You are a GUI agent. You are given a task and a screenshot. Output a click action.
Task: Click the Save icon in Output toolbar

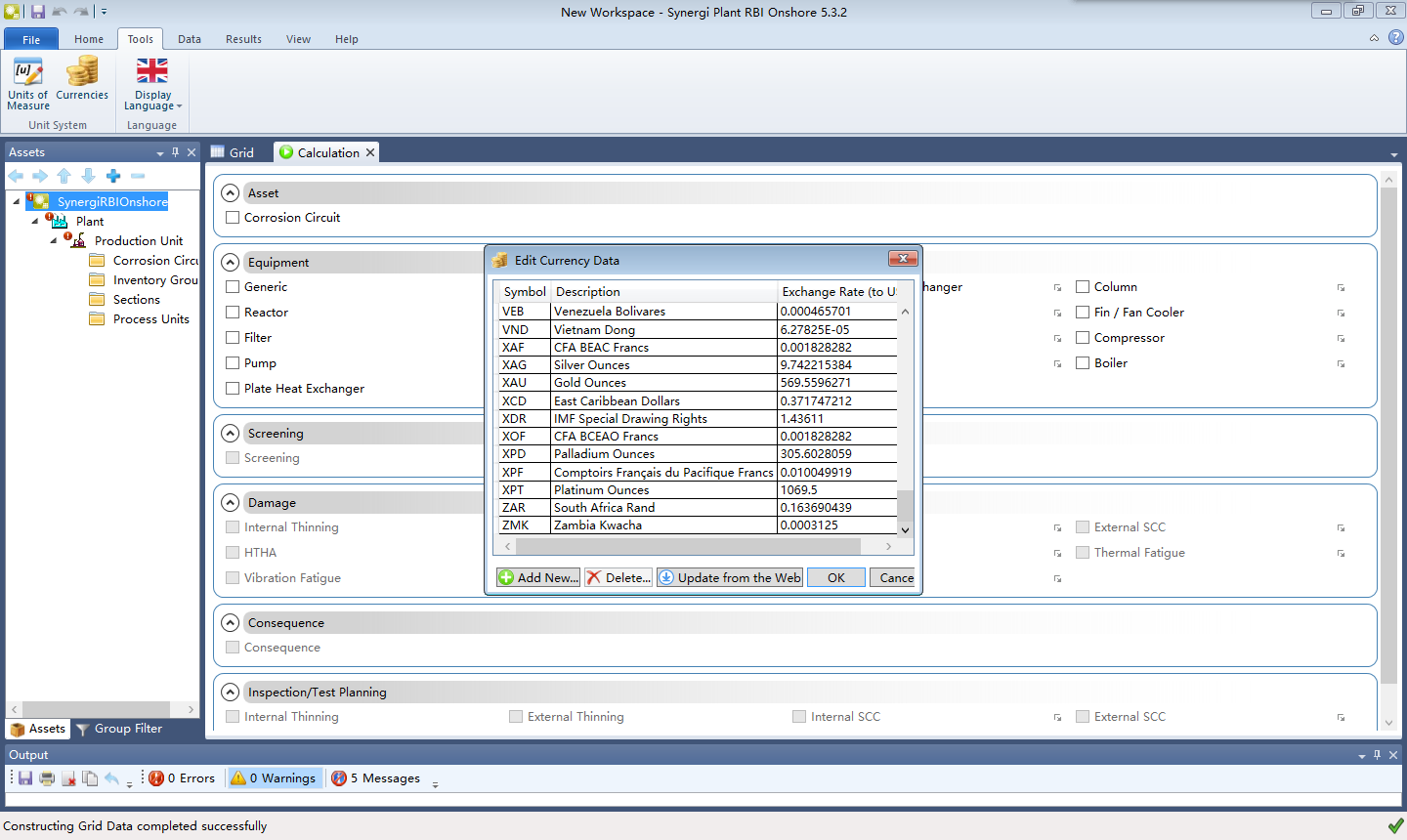[x=25, y=778]
